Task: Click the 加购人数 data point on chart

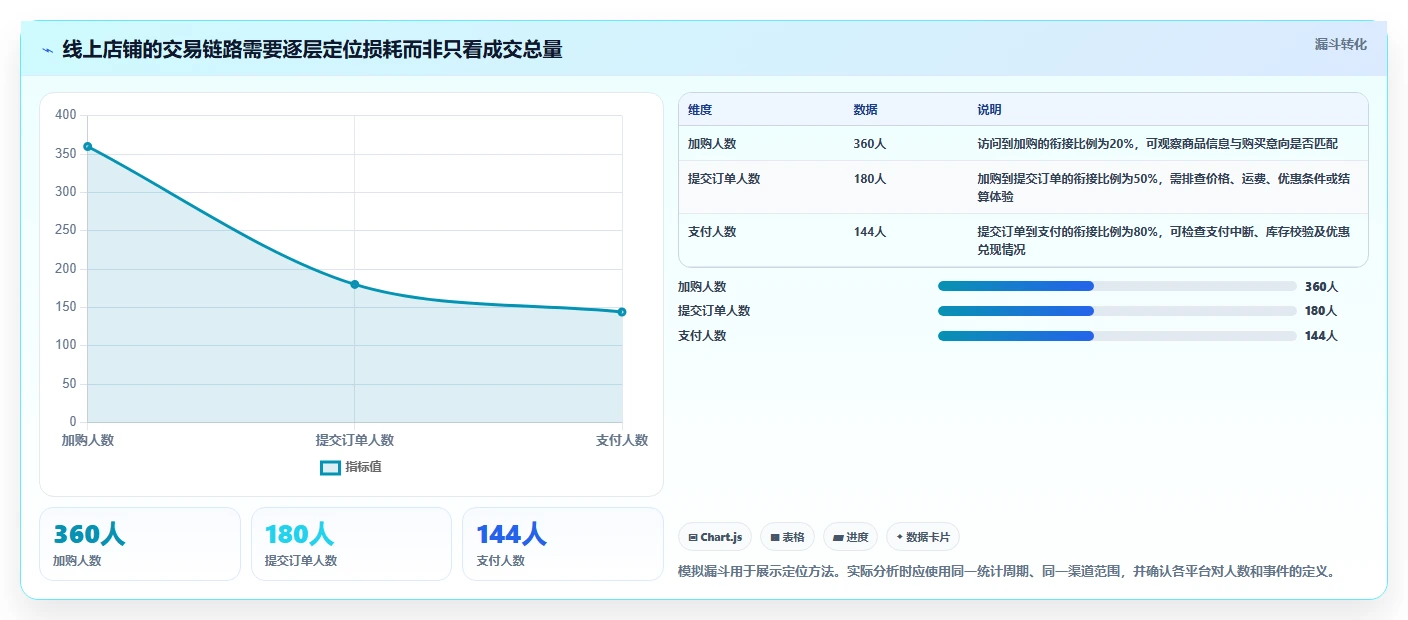Action: 88,146
